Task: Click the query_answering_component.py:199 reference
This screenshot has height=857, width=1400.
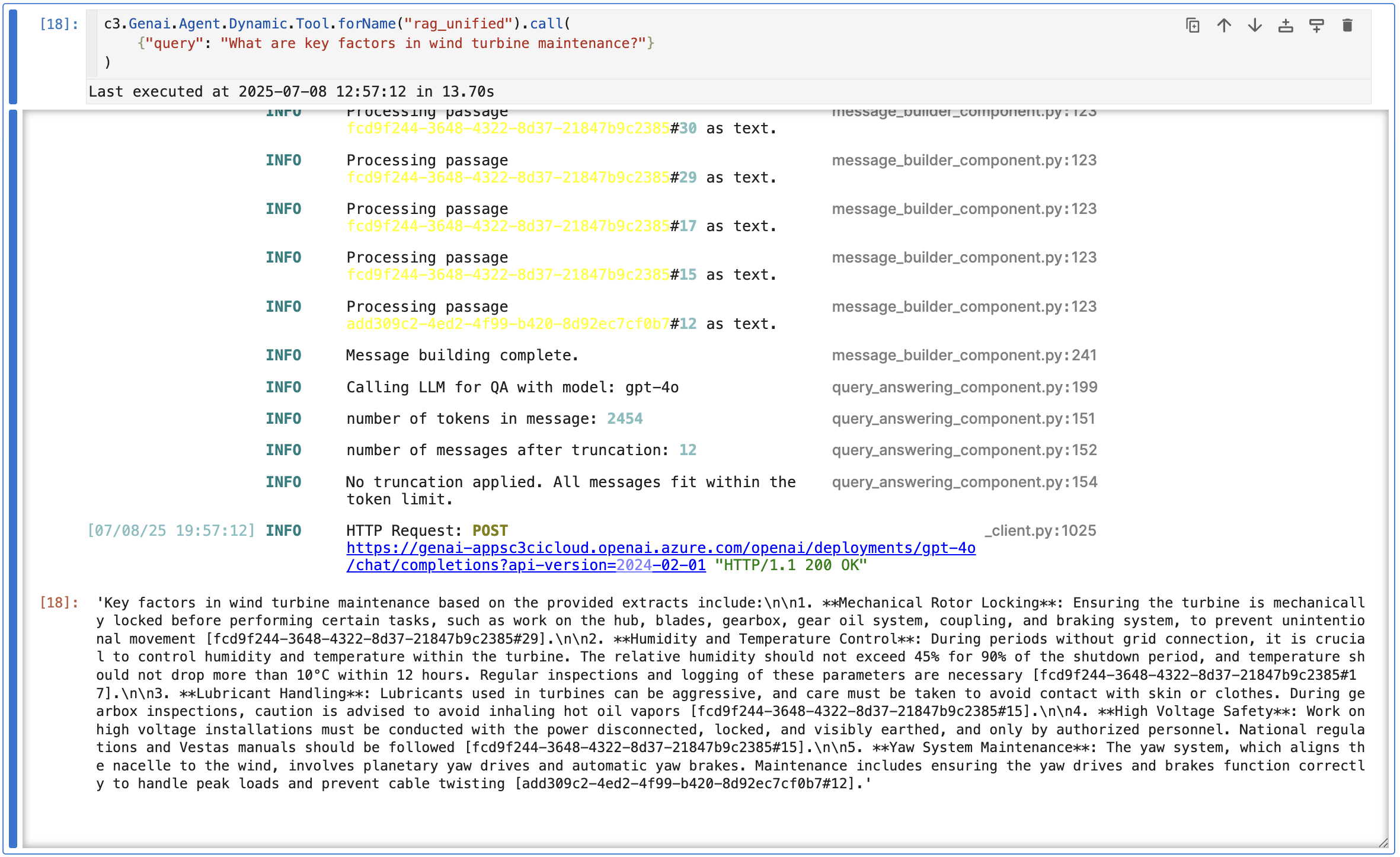Action: click(x=964, y=388)
